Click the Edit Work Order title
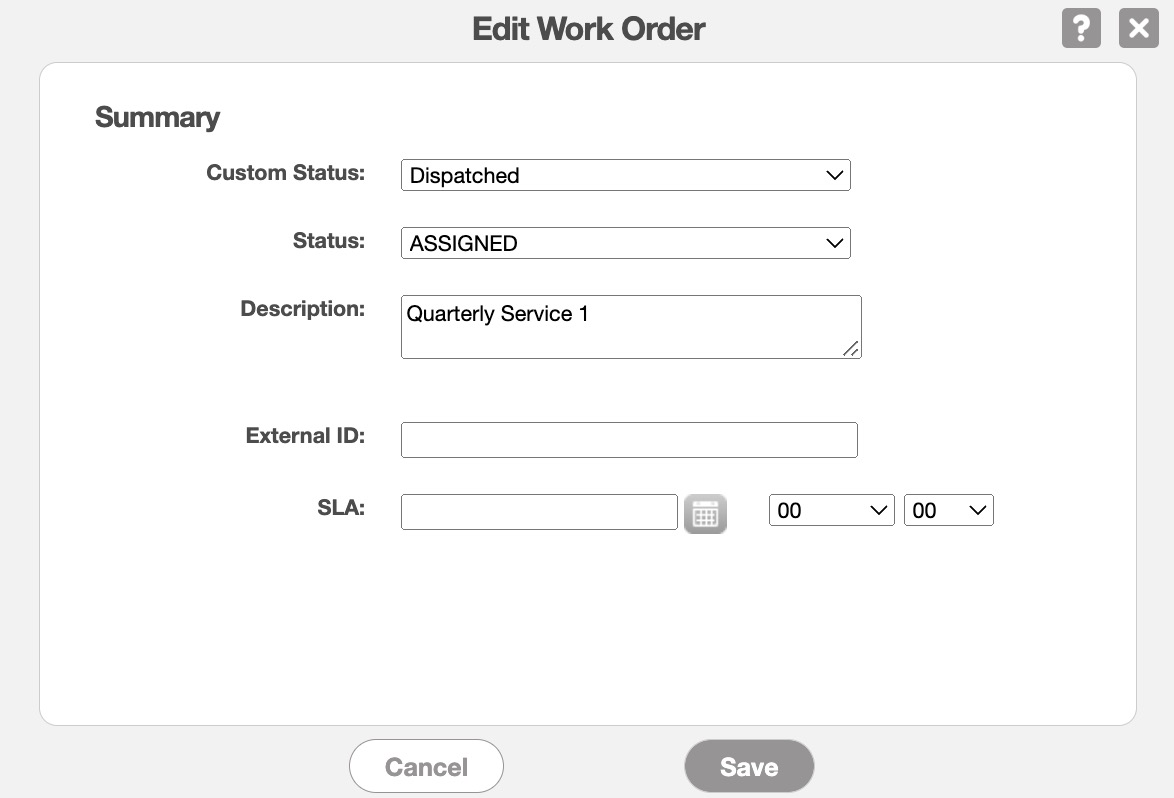This screenshot has width=1174, height=798. [x=588, y=29]
